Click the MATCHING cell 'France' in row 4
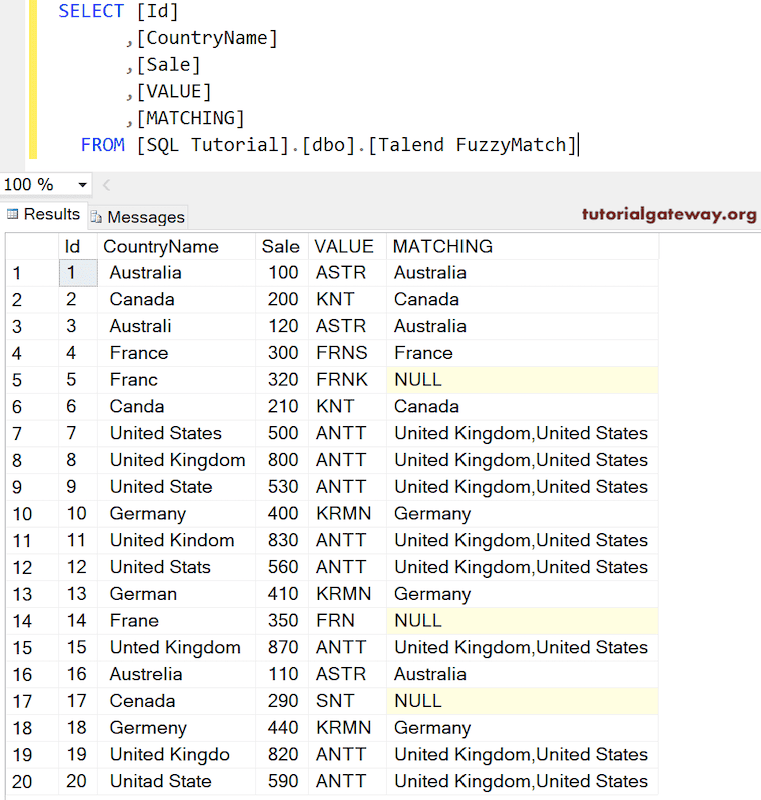761x800 pixels. (522, 353)
